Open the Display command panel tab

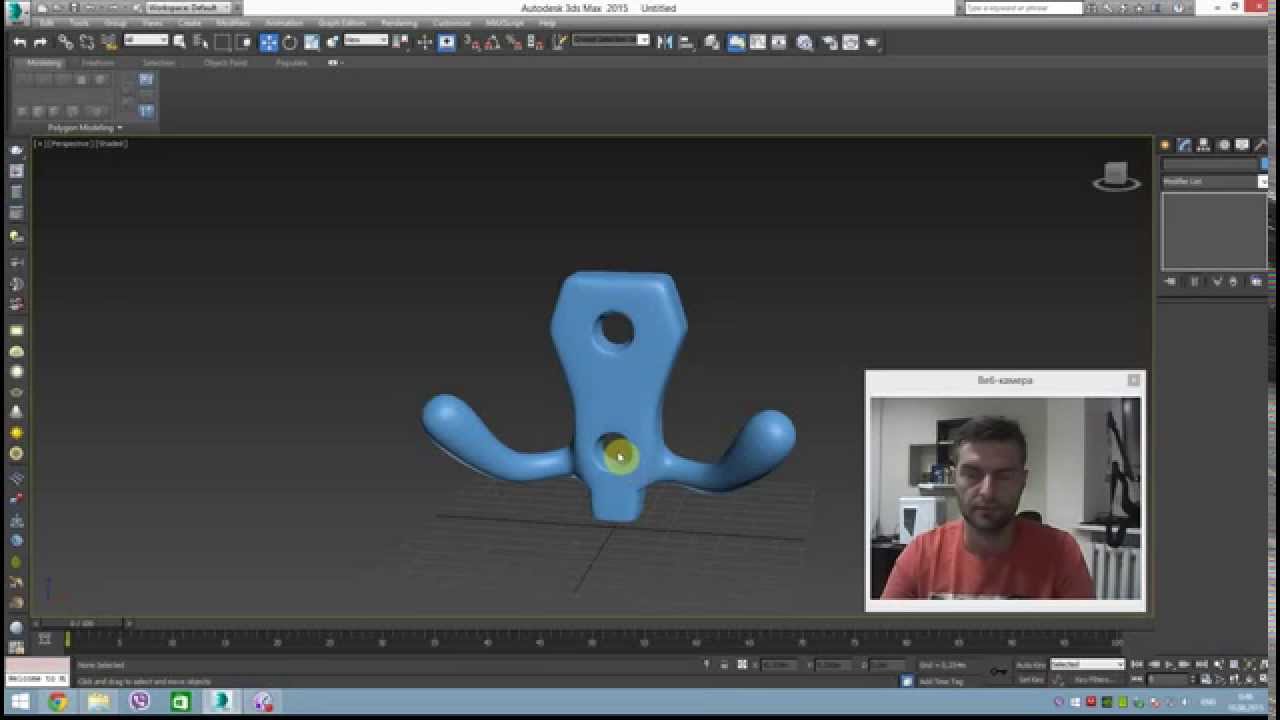[1242, 145]
